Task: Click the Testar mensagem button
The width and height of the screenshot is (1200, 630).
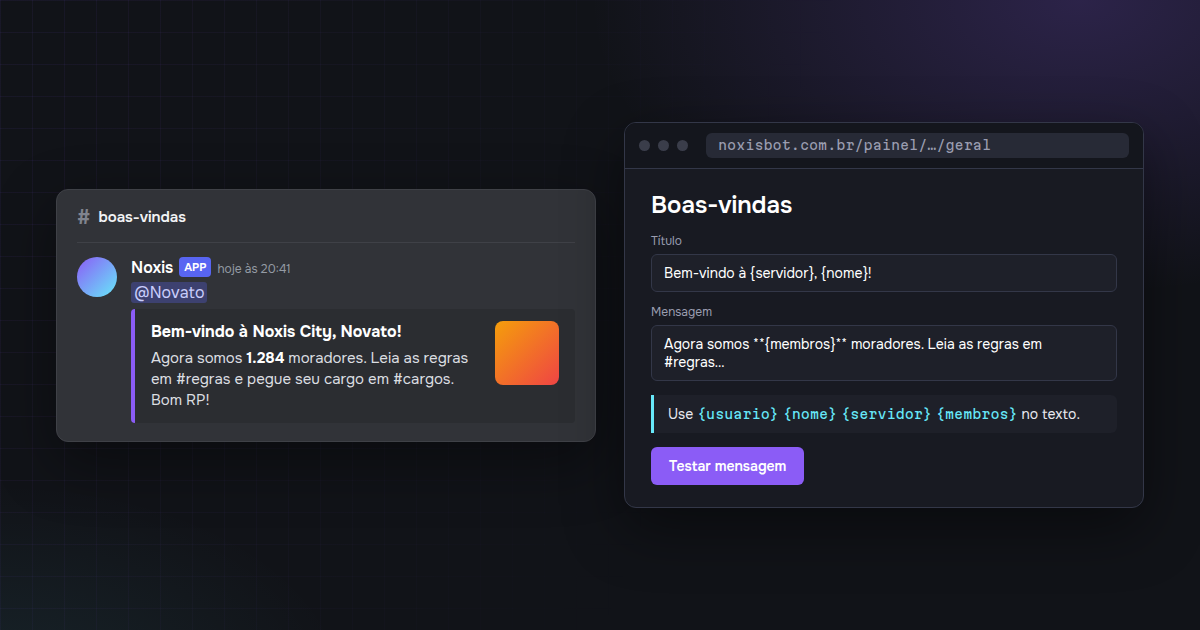Action: point(727,466)
